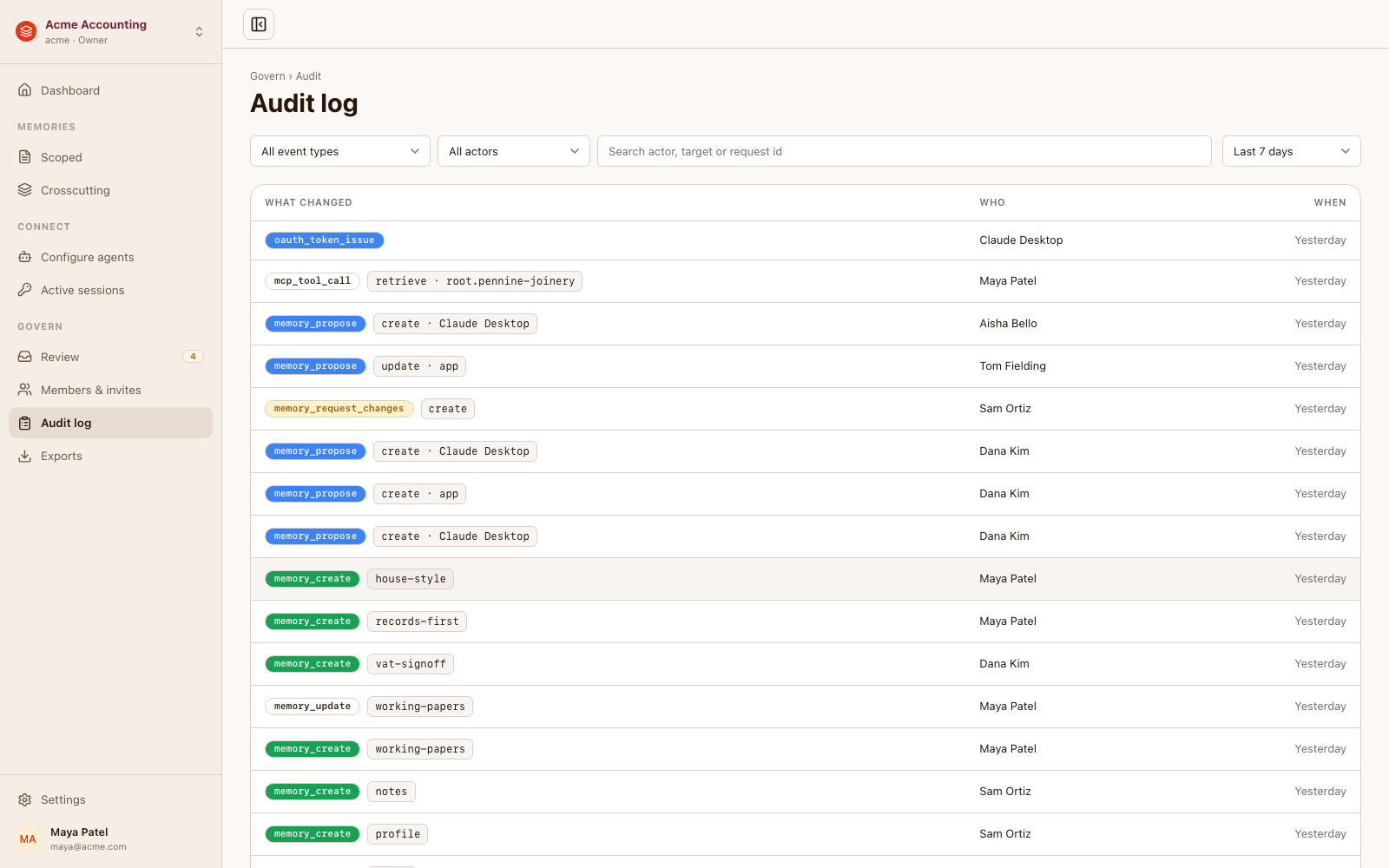Viewport: 1389px width, 868px height.
Task: Click the Settings gear icon
Action: click(x=25, y=799)
